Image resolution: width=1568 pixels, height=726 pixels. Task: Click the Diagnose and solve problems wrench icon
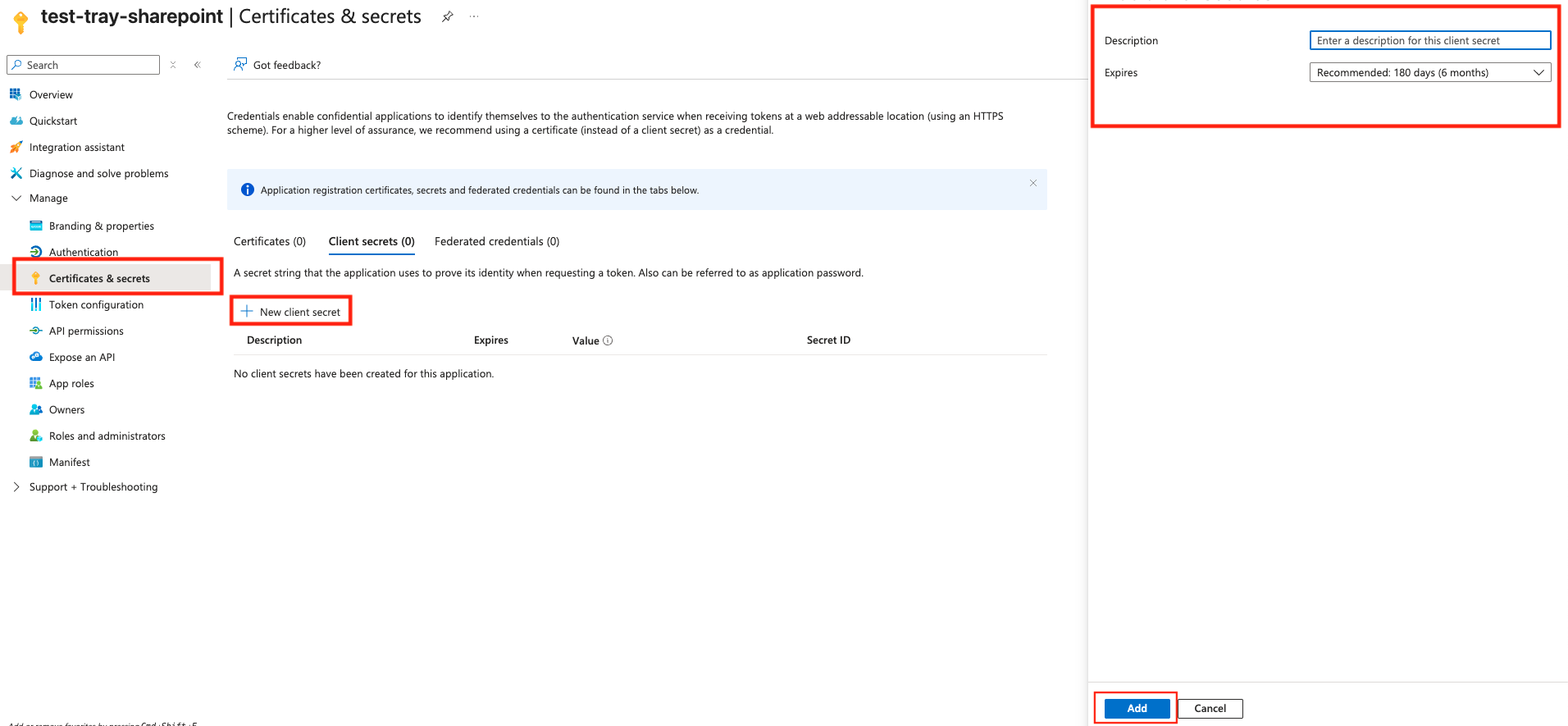coord(16,173)
